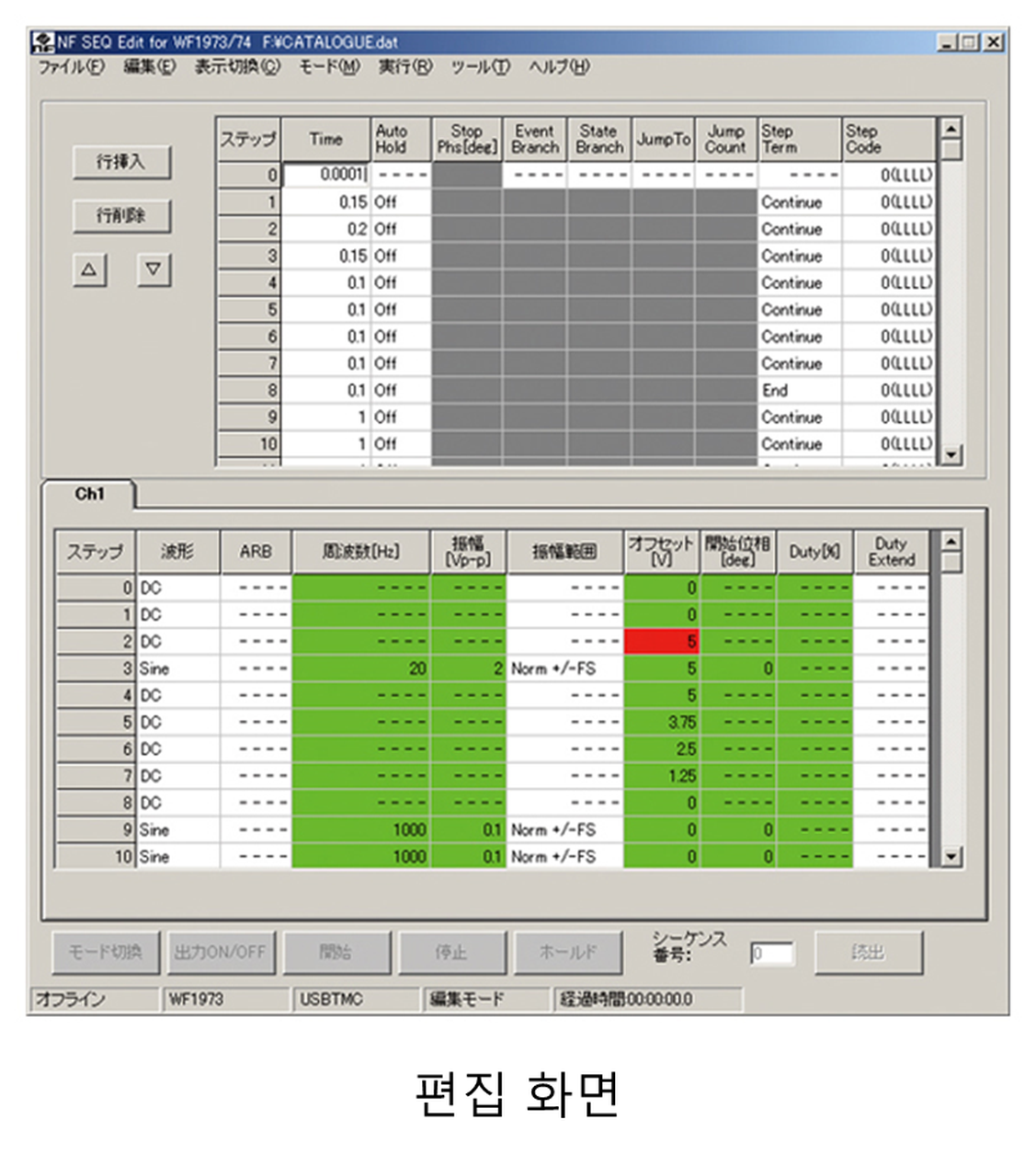Select DC waveform cell in step 0

(178, 588)
